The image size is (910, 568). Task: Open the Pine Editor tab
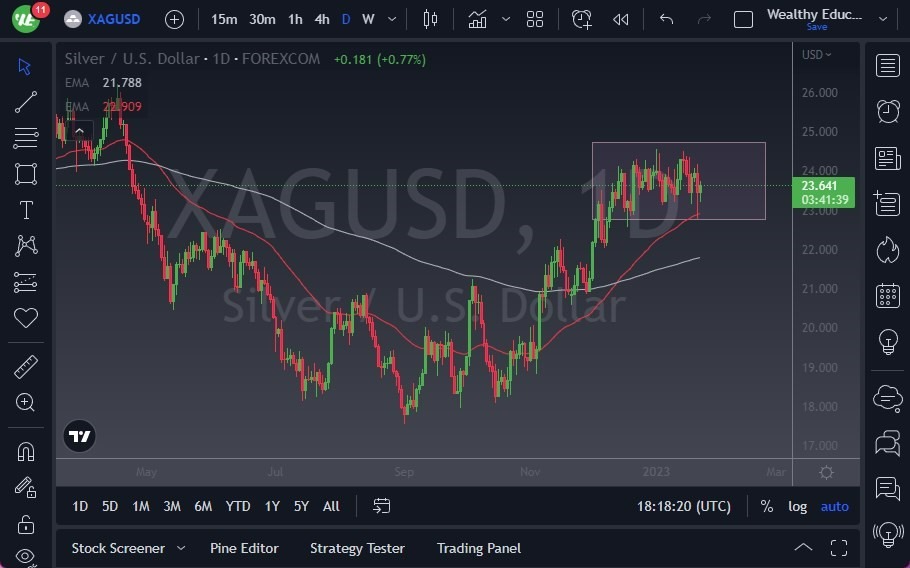pyautogui.click(x=244, y=548)
